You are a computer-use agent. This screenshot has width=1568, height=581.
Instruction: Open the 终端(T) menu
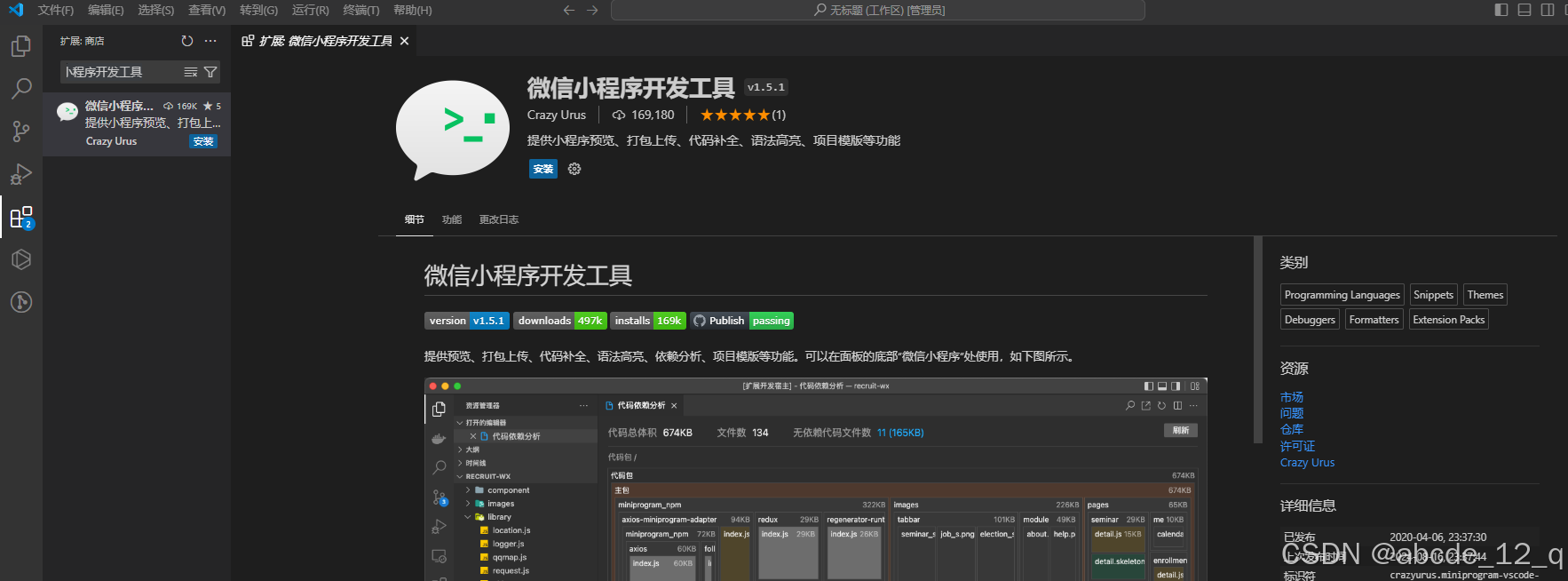[360, 10]
